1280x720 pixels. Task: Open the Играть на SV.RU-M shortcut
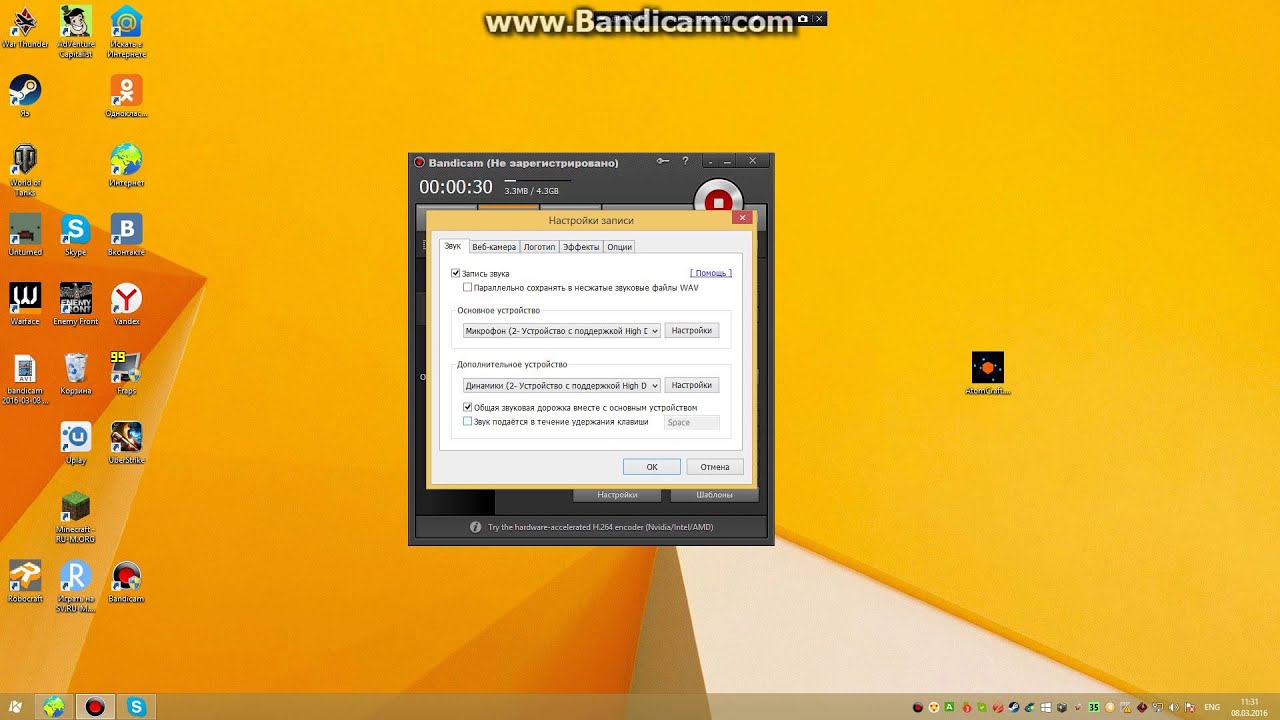coord(76,587)
